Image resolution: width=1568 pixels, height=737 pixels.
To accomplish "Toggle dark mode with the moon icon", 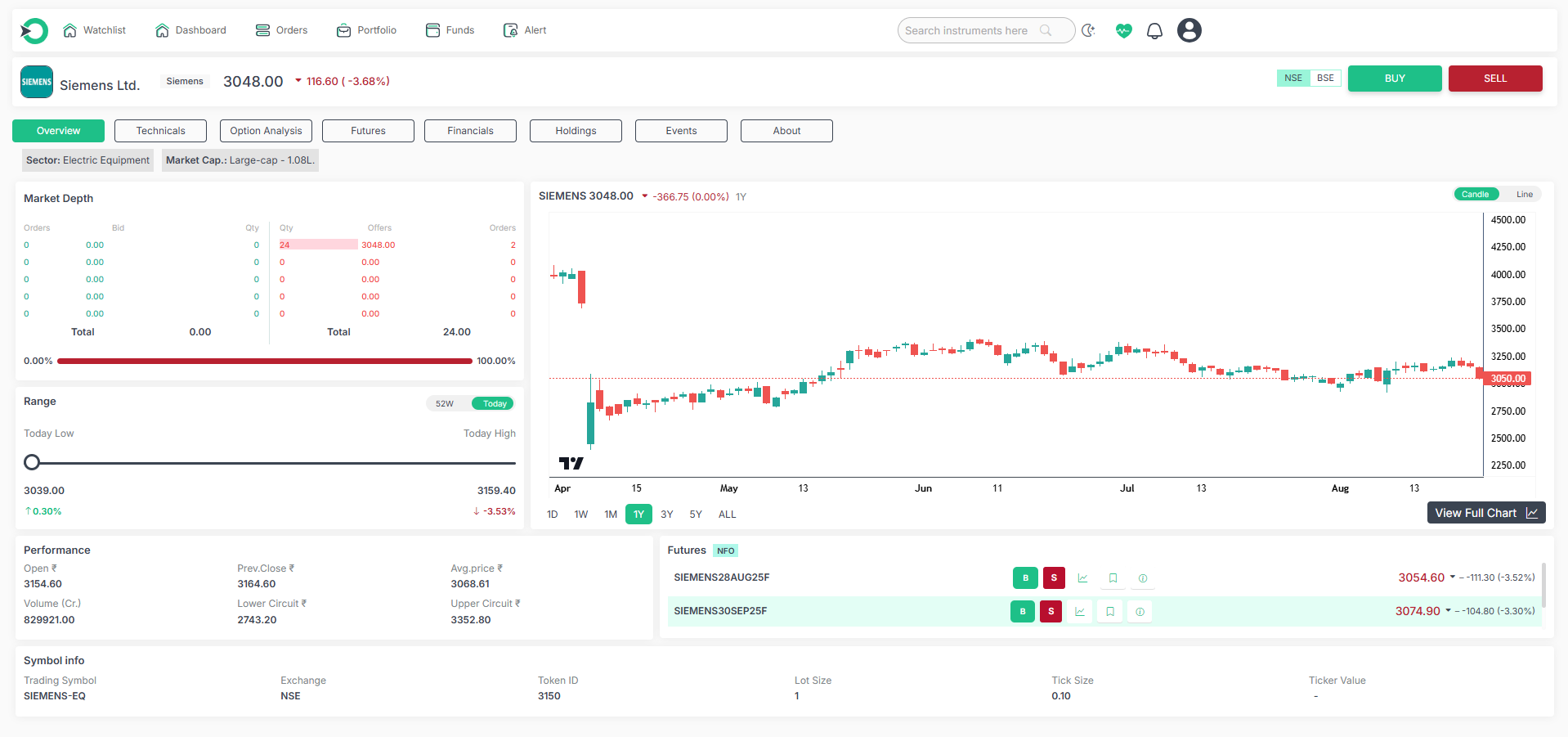I will (1088, 30).
